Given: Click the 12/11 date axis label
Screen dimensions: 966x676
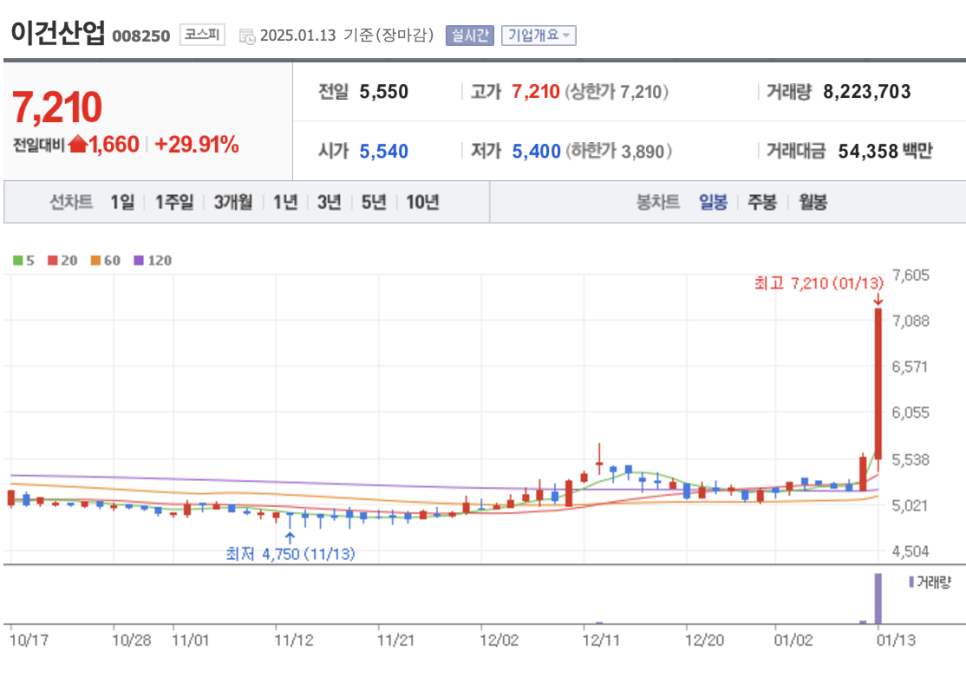Looking at the screenshot, I should point(601,640).
